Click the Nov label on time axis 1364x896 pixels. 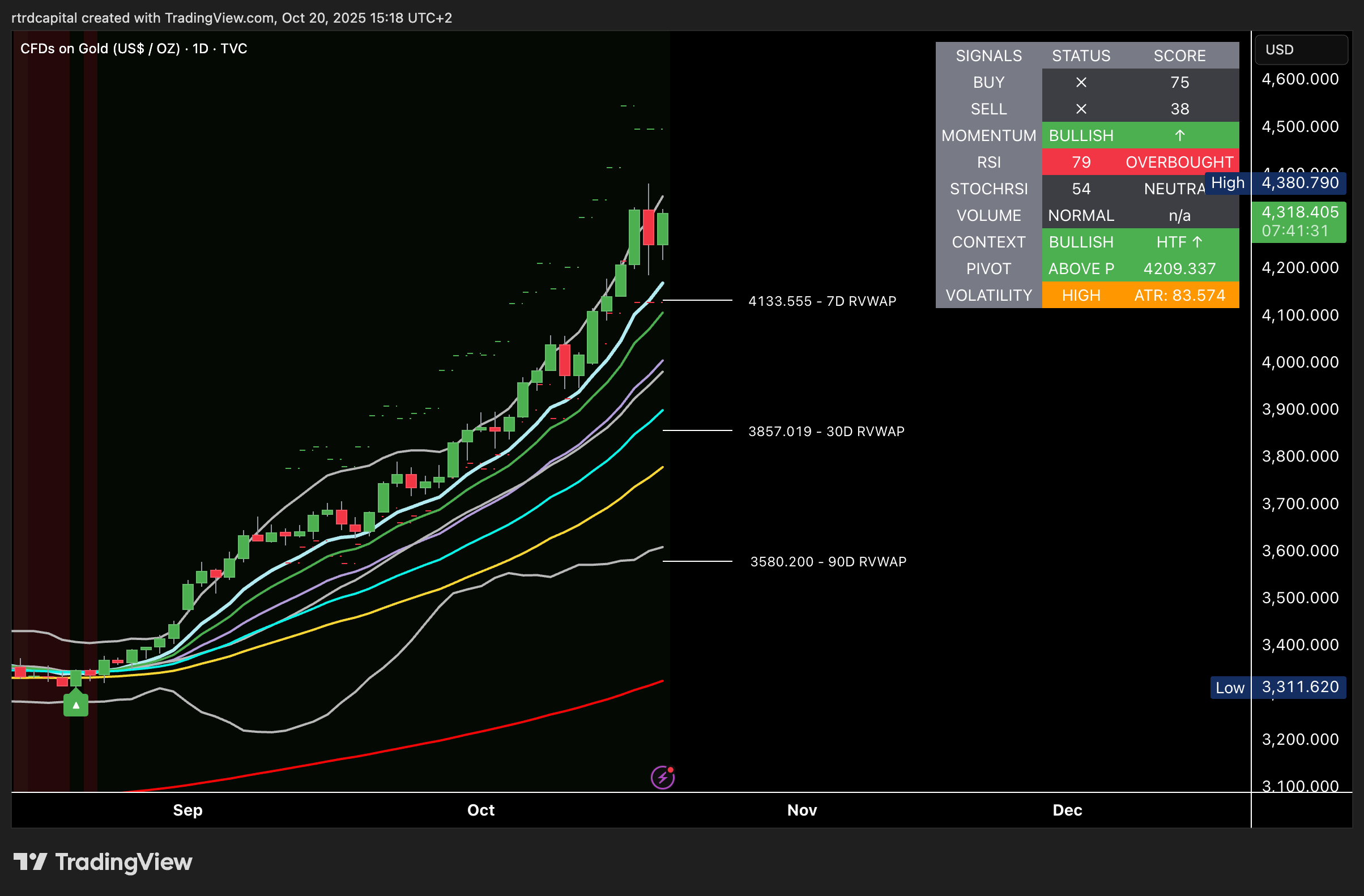[x=801, y=810]
